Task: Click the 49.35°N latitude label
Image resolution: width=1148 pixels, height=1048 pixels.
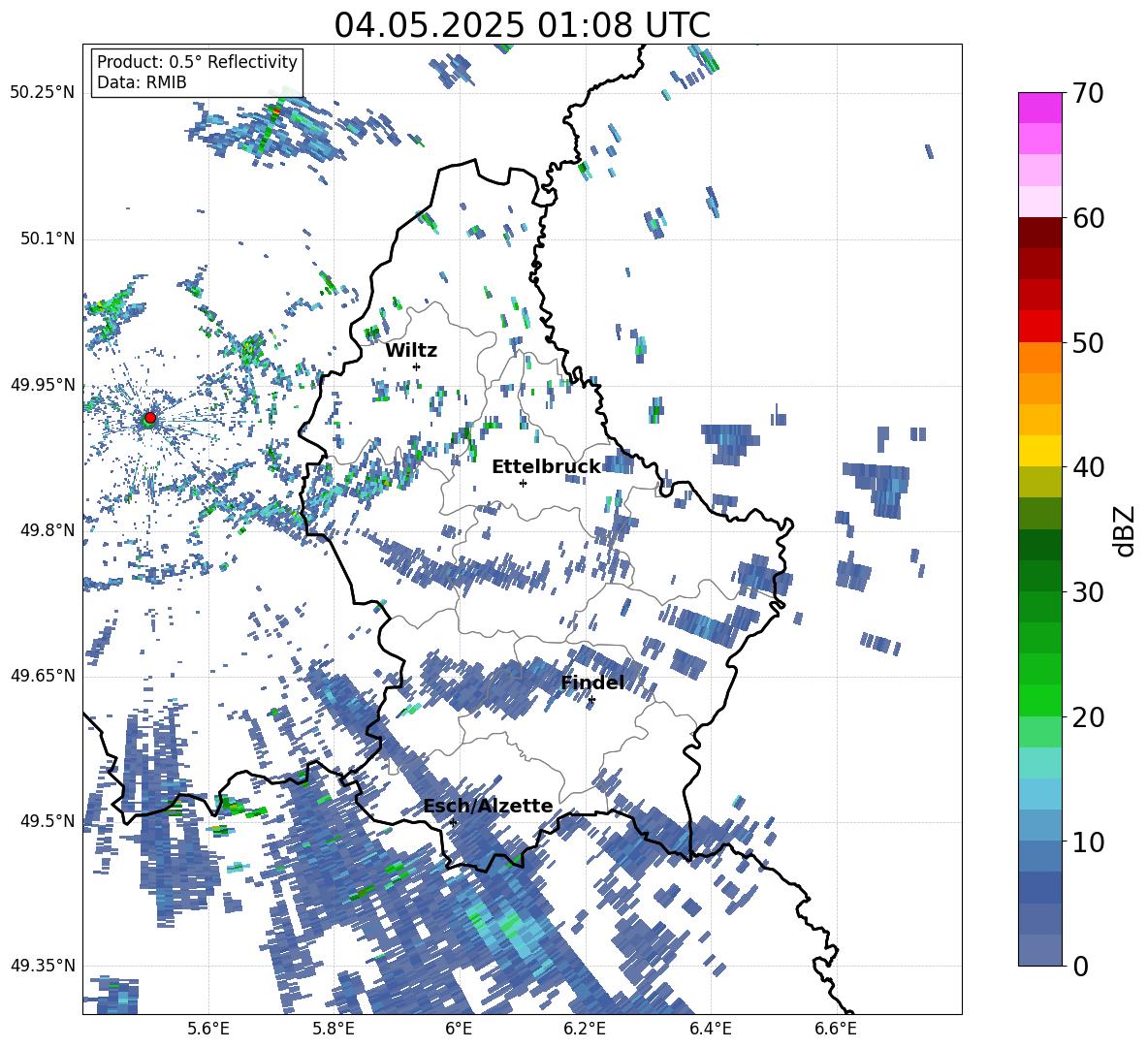Action: (43, 966)
